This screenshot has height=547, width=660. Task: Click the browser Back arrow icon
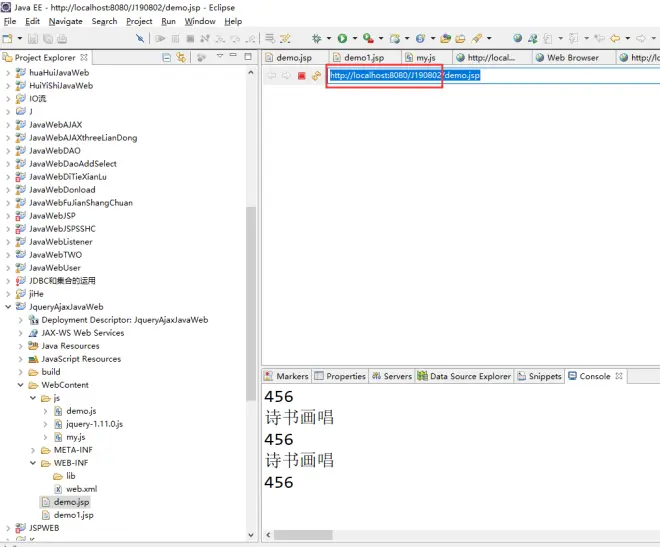tap(272, 76)
